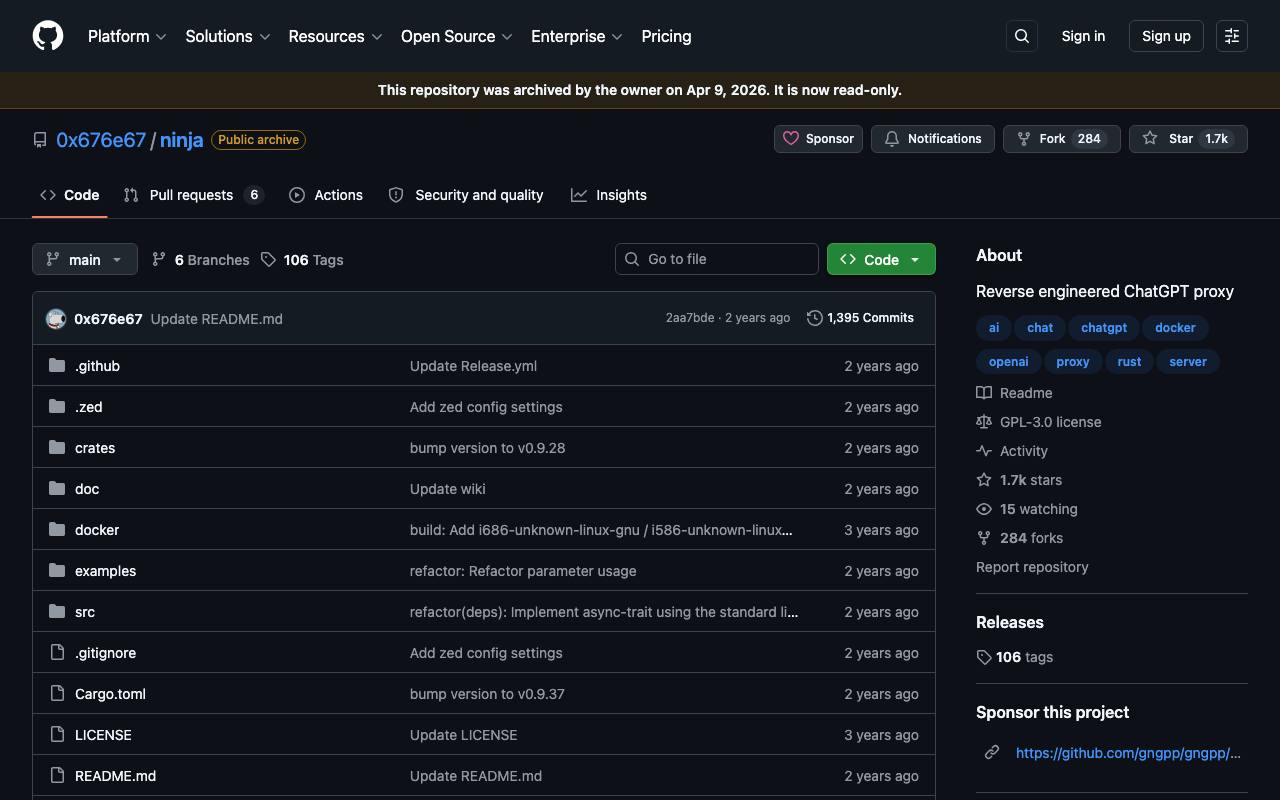Select the proxy topic tag
Image resolution: width=1280 pixels, height=800 pixels.
click(1073, 362)
